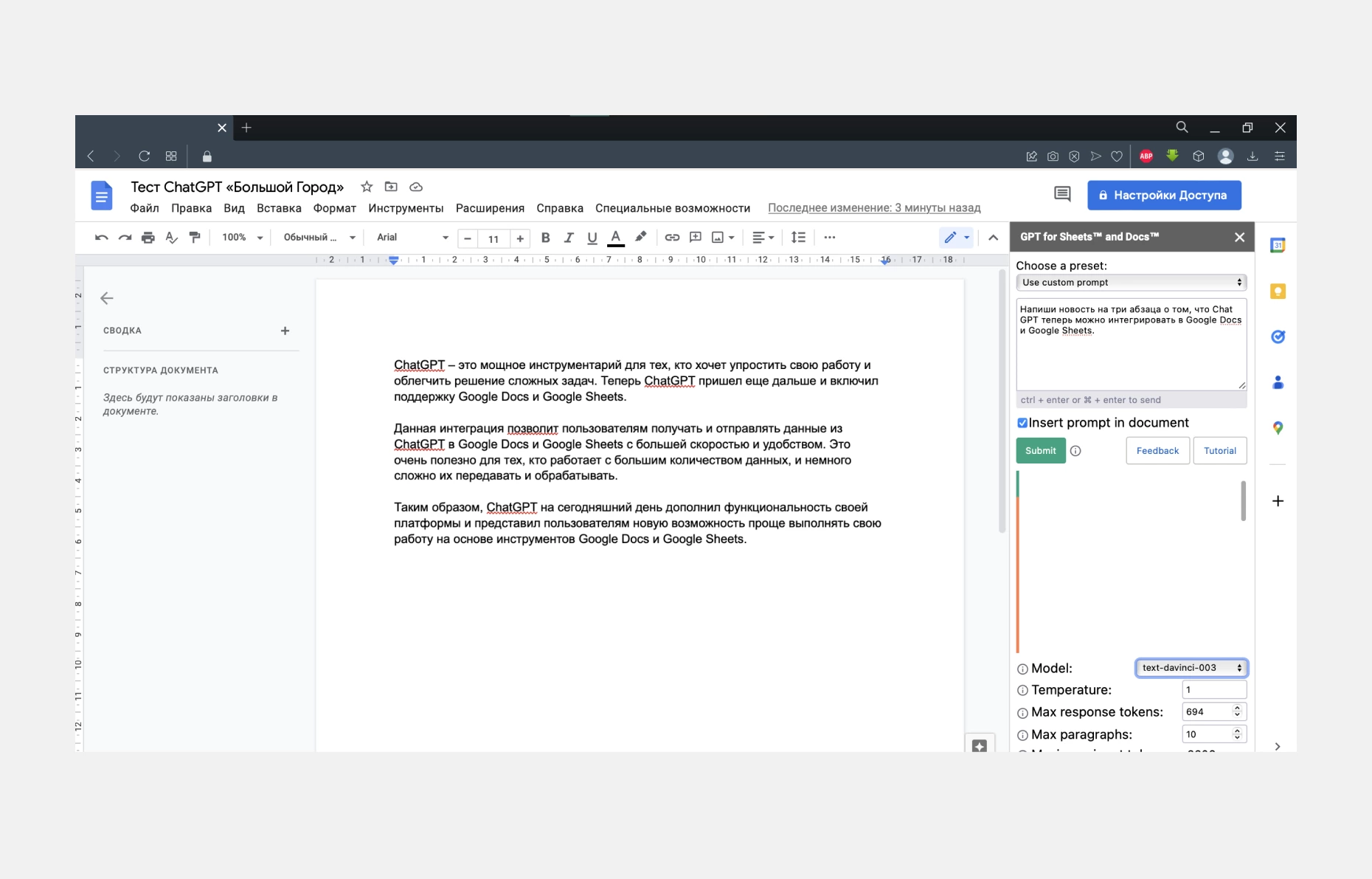Open comment history icon
The image size is (1372, 879).
coord(1062,194)
